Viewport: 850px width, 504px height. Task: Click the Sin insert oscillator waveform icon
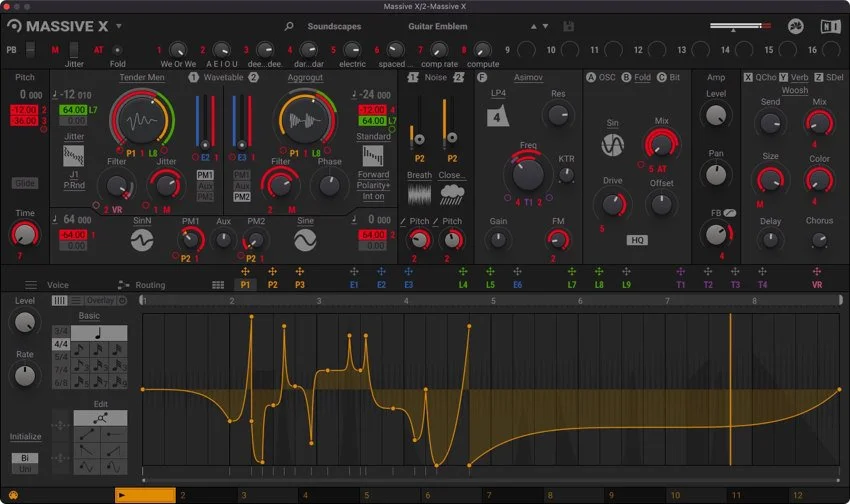coord(613,144)
